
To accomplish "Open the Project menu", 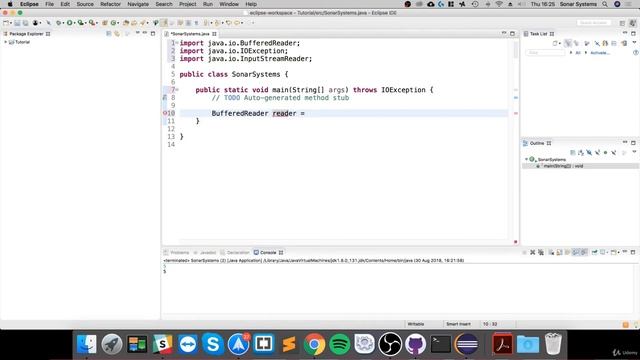I will pyautogui.click(x=187, y=4).
